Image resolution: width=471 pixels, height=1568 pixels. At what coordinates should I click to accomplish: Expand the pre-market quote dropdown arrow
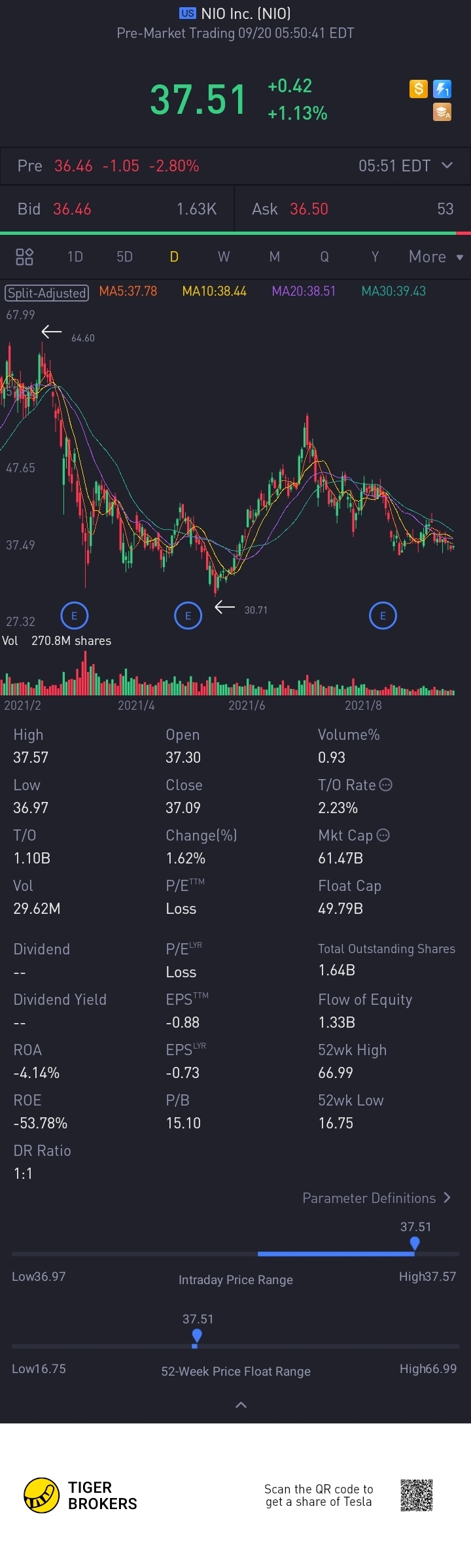[447, 165]
